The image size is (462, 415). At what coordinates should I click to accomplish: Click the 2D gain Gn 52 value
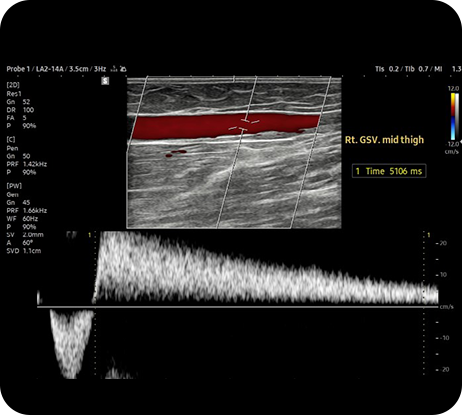(x=18, y=102)
